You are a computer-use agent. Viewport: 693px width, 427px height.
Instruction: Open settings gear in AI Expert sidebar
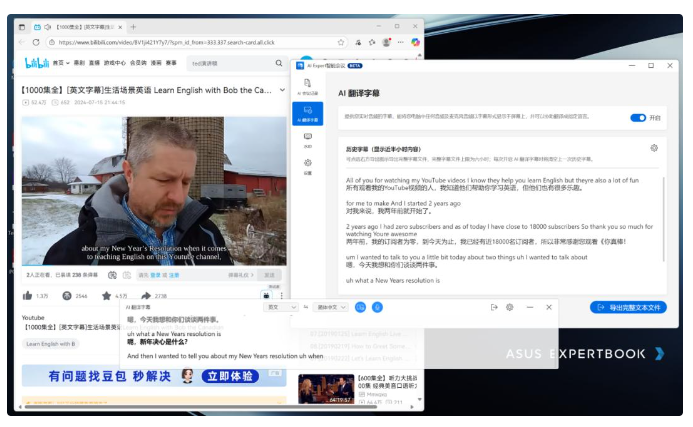click(308, 167)
